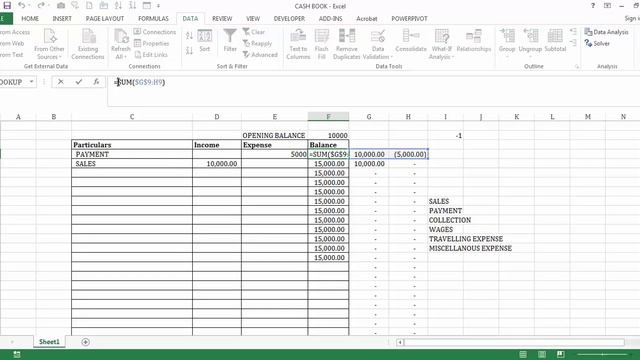The width and height of the screenshot is (640, 360).
Task: Open Data Validation
Action: coord(378,44)
